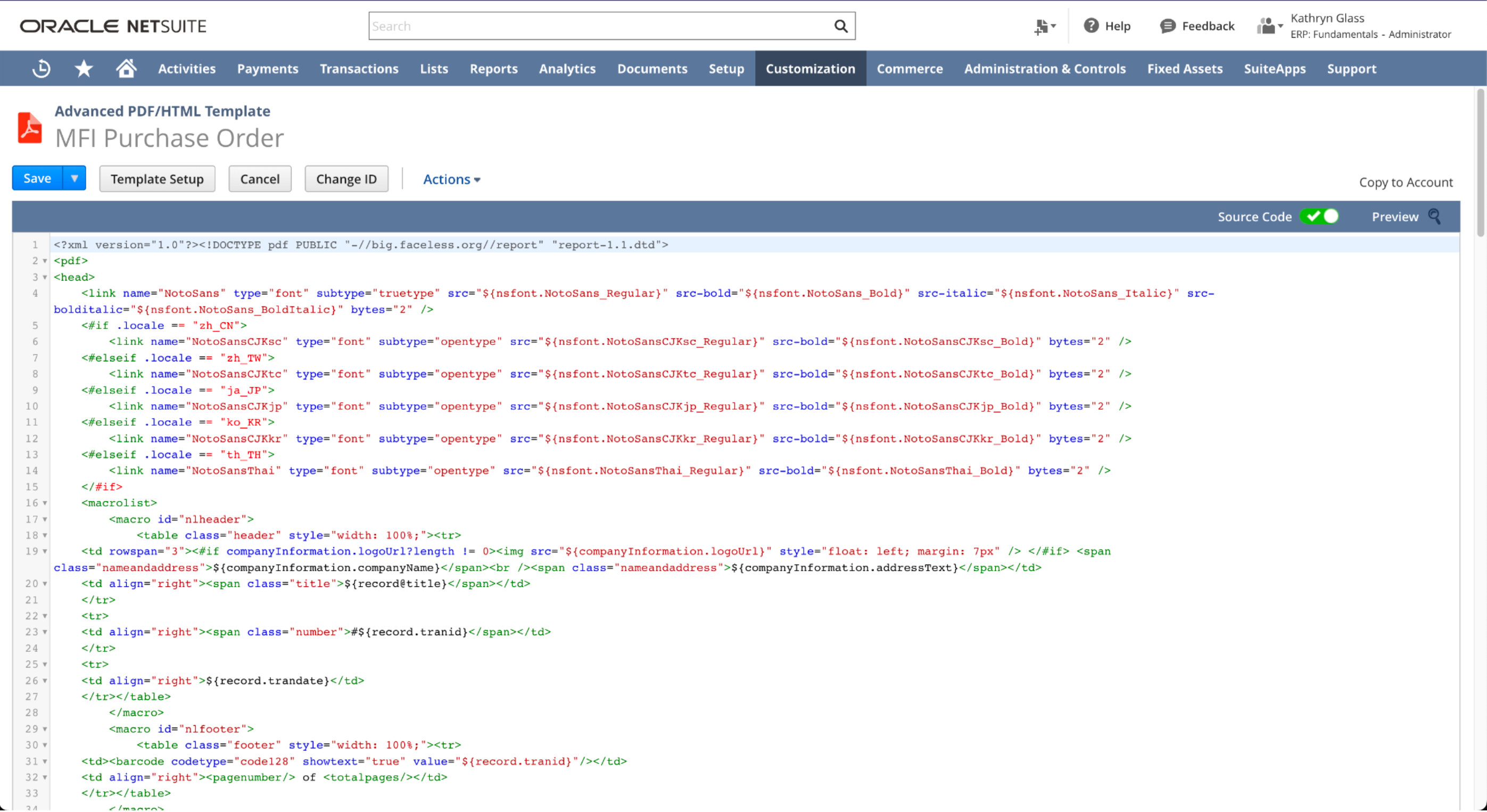Open the Support menu
1487x812 pixels.
[x=1351, y=69]
